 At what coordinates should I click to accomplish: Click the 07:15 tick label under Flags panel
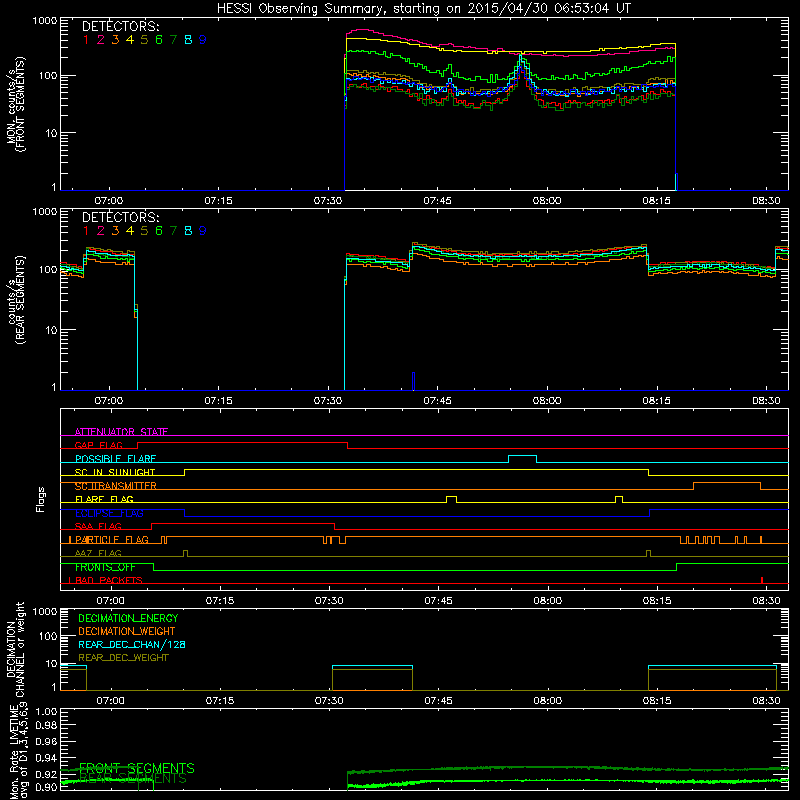tap(220, 601)
